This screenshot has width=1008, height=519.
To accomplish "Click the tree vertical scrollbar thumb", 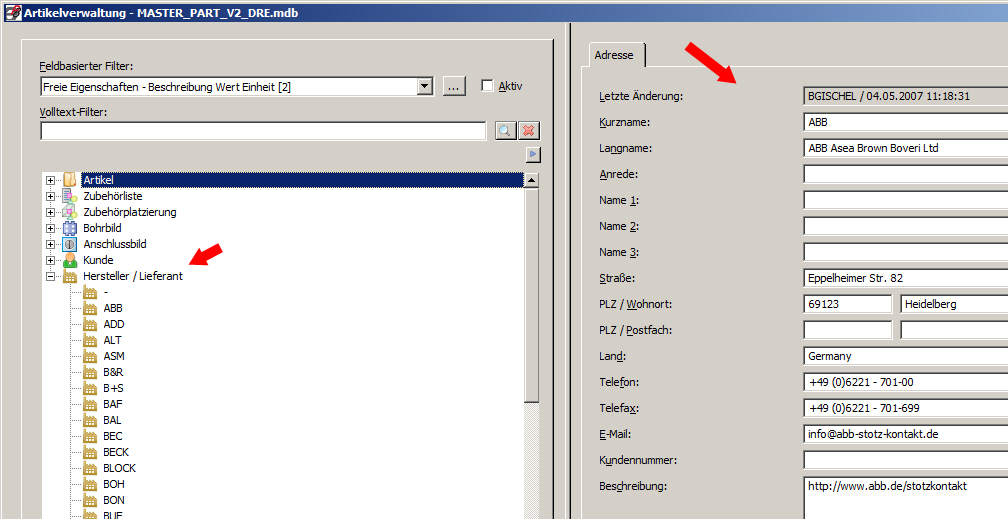I will click(x=532, y=296).
